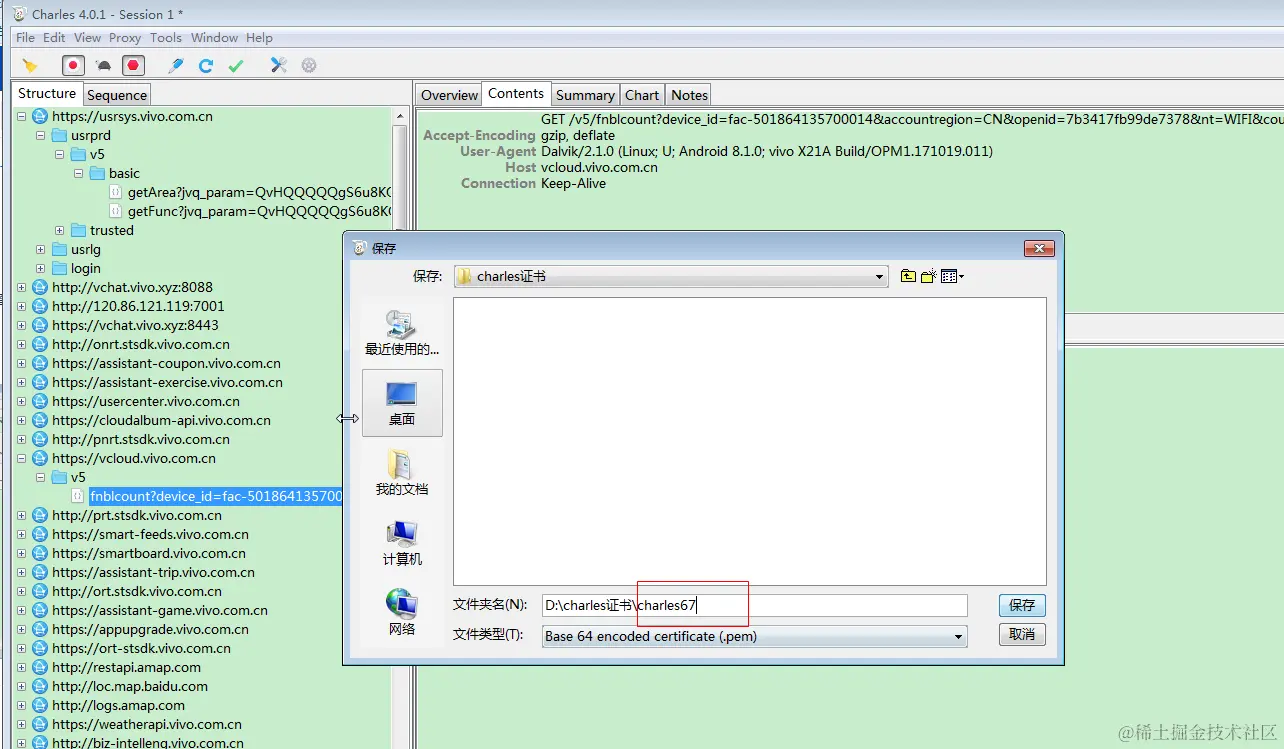This screenshot has height=749, width=1284.
Task: Switch to the Structure tab
Action: (47, 93)
